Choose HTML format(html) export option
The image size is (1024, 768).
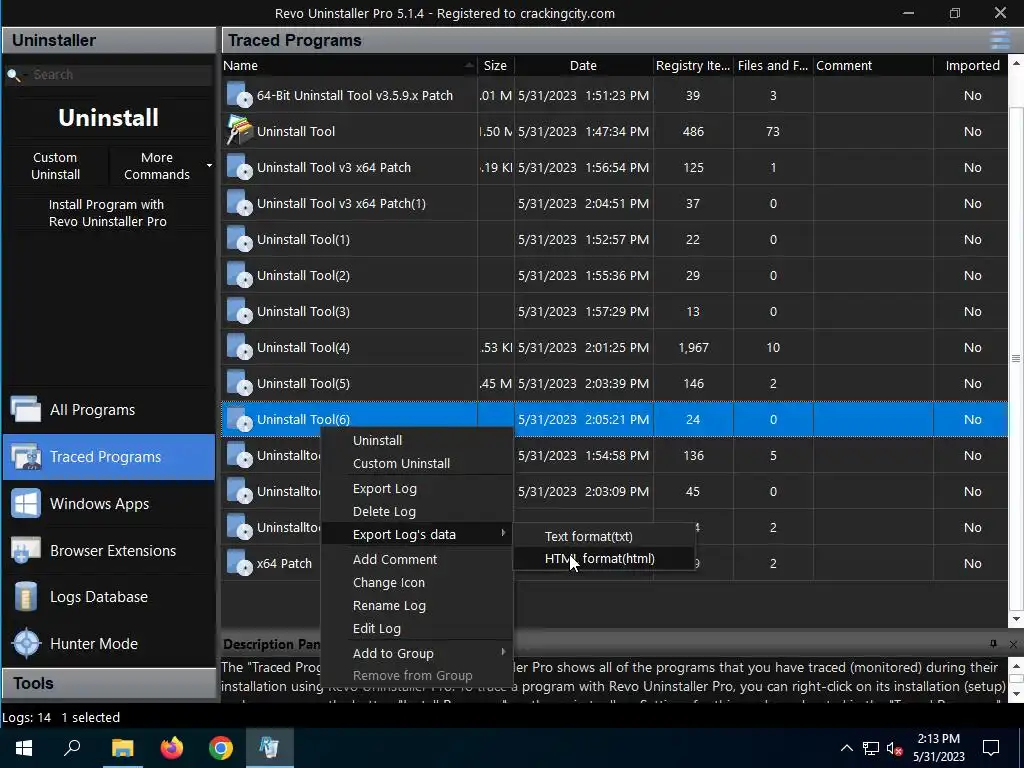tap(604, 558)
